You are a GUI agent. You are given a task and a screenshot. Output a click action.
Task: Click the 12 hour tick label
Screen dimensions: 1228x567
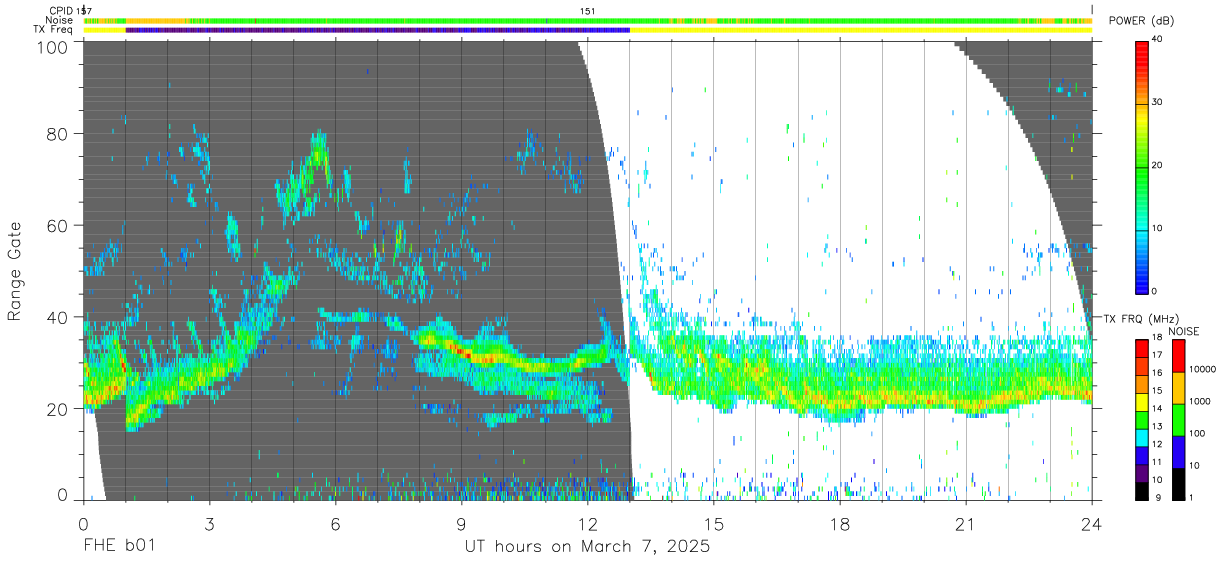click(x=587, y=524)
